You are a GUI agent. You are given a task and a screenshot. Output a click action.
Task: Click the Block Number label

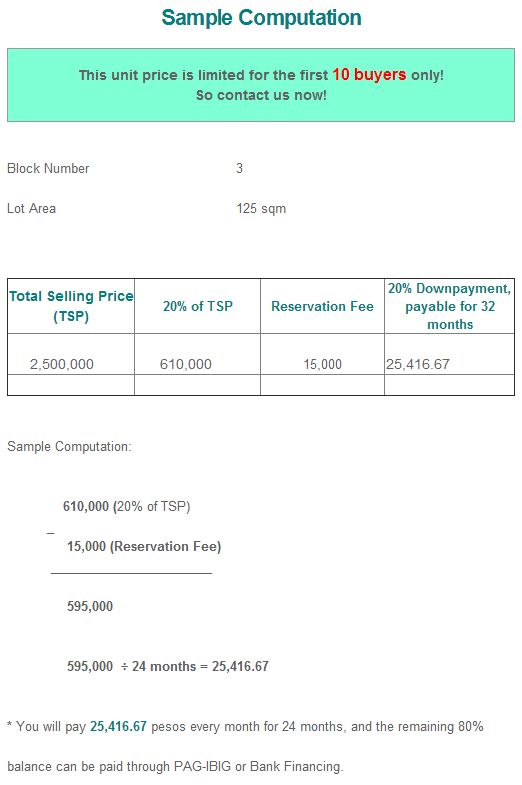coord(48,168)
